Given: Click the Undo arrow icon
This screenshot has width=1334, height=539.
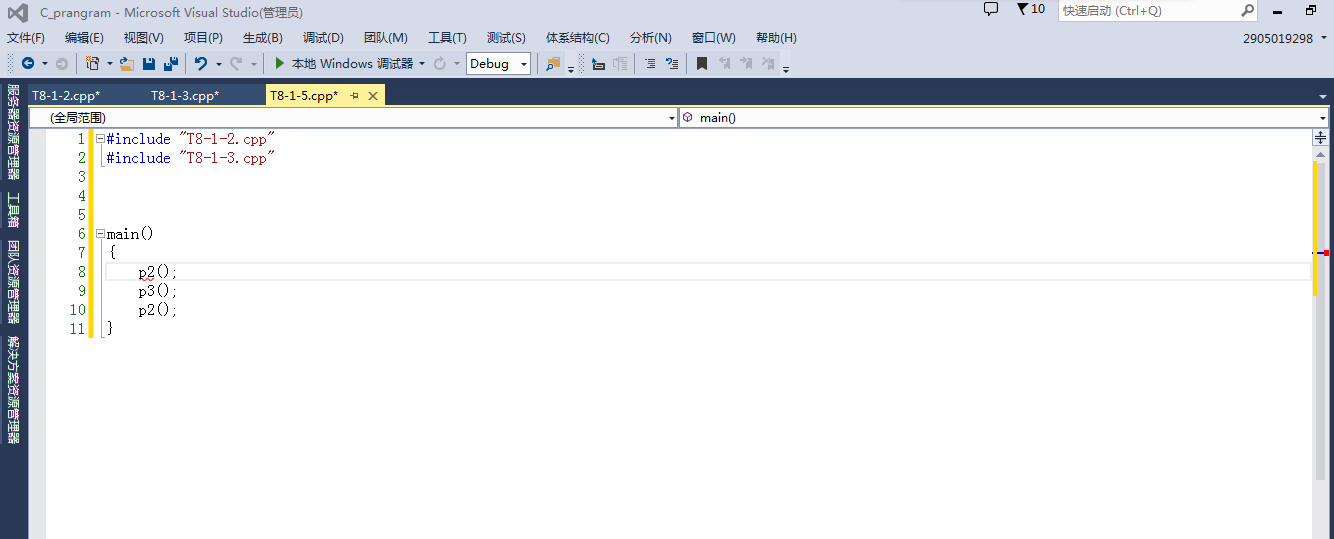Looking at the screenshot, I should (x=201, y=63).
